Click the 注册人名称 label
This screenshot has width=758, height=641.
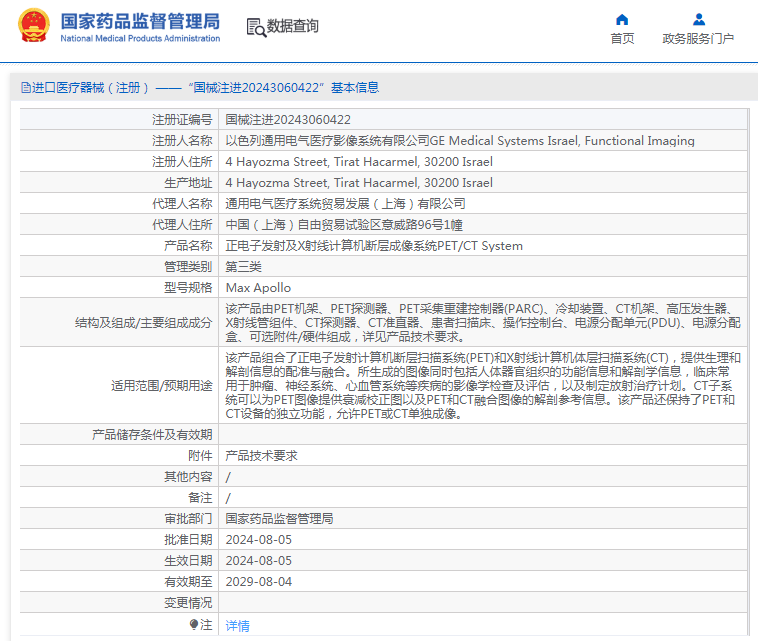(182, 141)
